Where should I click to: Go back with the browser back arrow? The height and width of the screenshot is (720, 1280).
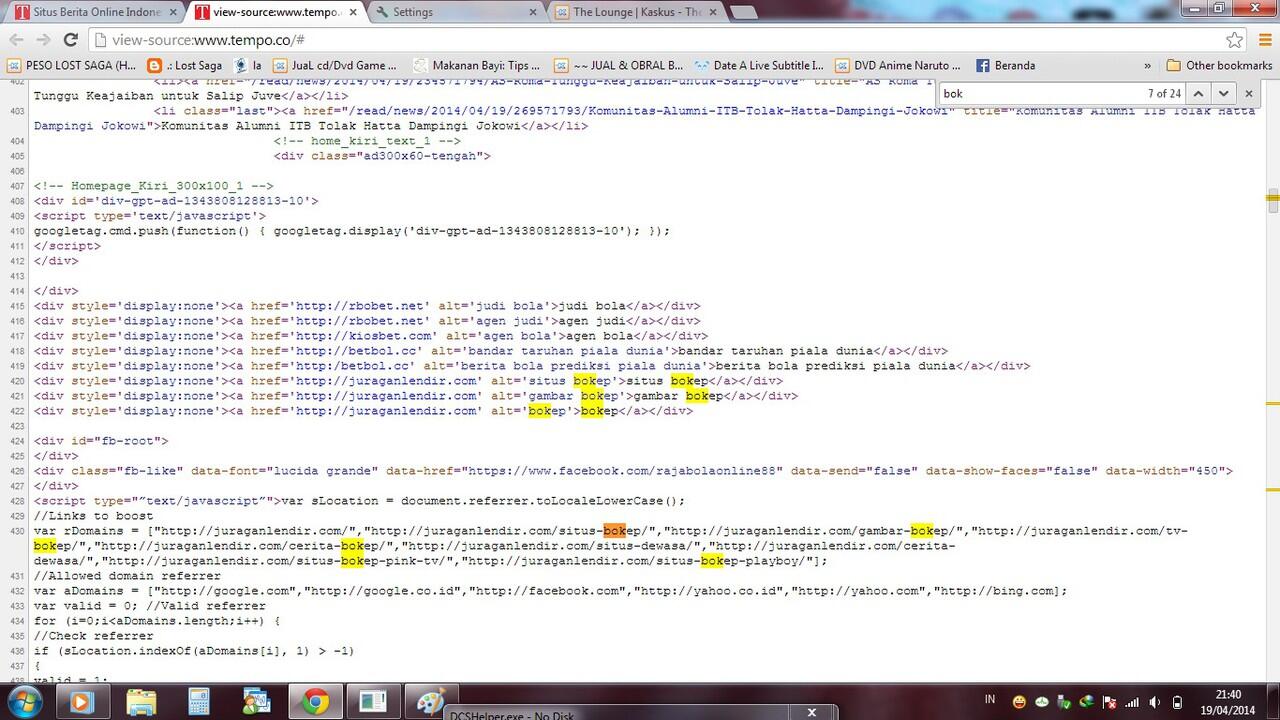click(16, 40)
